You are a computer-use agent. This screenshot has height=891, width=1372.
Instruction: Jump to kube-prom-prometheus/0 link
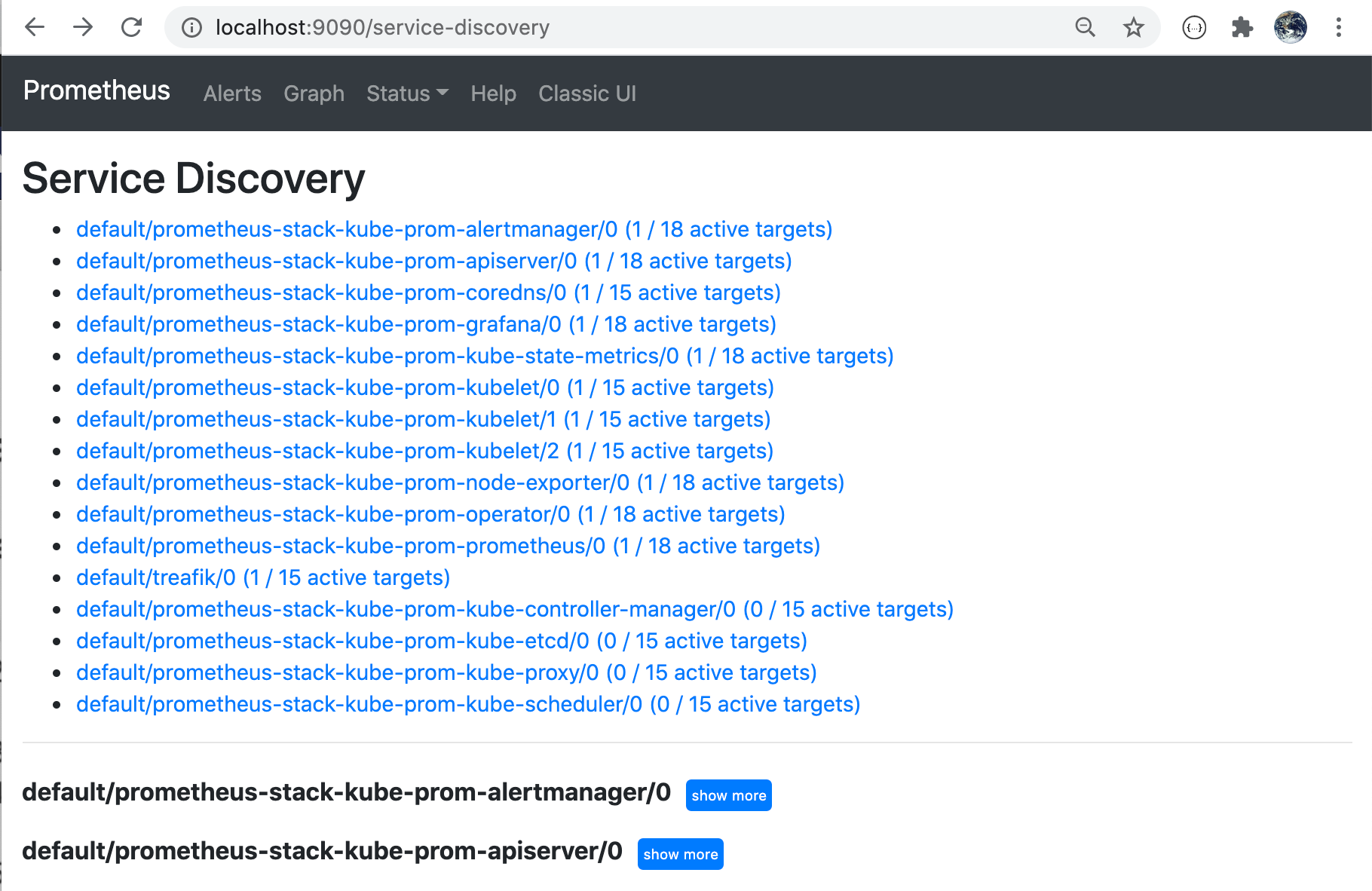[x=448, y=546]
